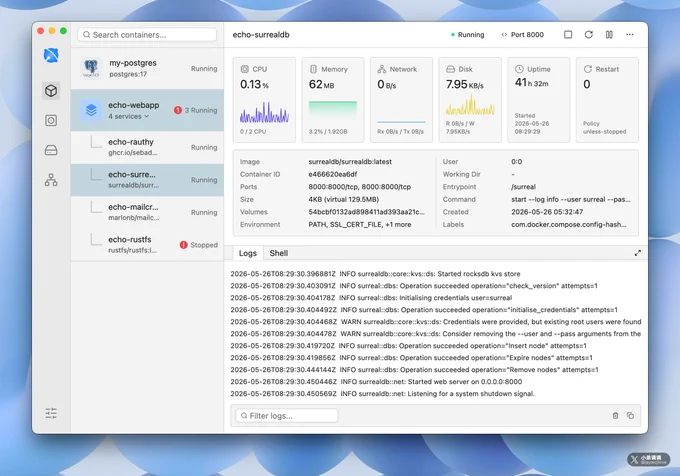Select the echo-mailcr... container row
This screenshot has width=680, height=476.
pos(147,212)
